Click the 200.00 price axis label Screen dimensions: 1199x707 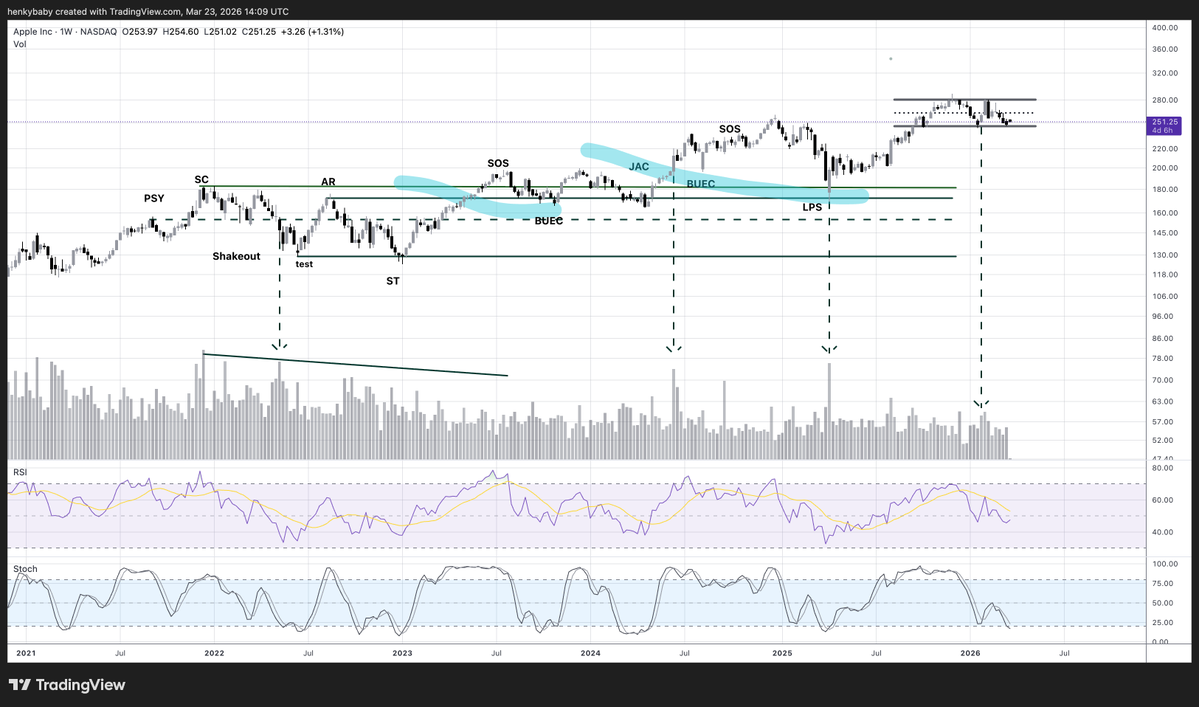click(x=1165, y=168)
